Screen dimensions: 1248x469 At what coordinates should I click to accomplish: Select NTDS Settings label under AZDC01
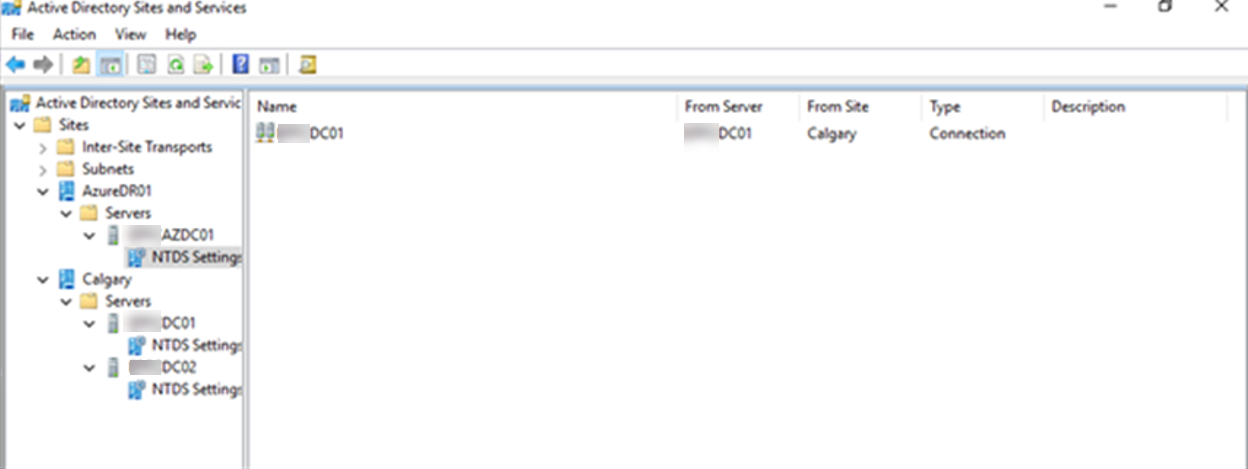coord(196,257)
